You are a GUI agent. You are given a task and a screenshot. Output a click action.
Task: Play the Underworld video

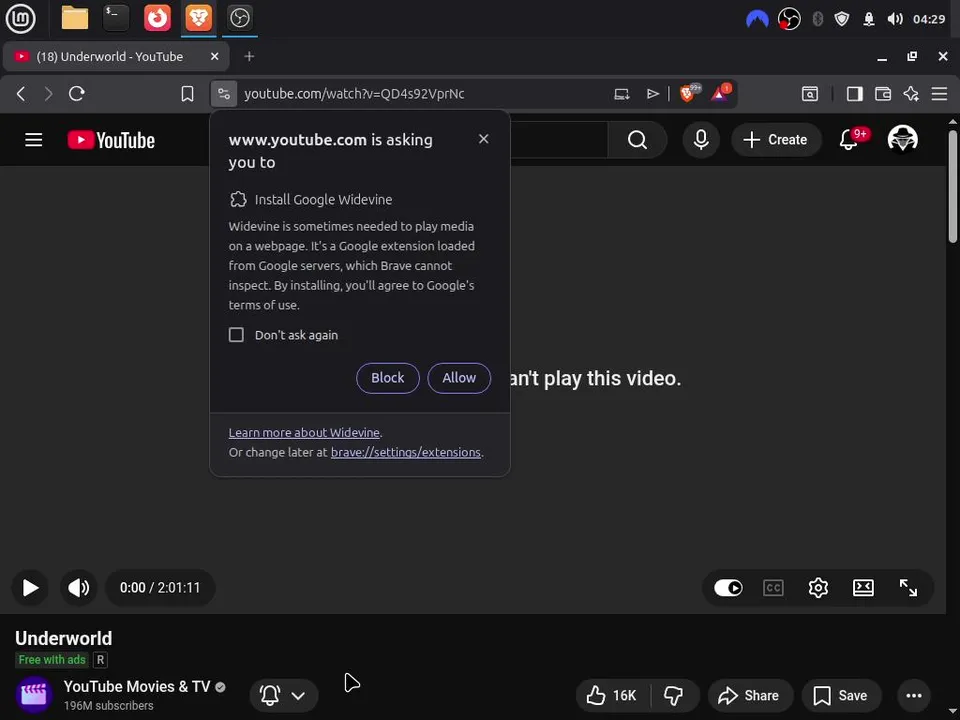coord(30,588)
